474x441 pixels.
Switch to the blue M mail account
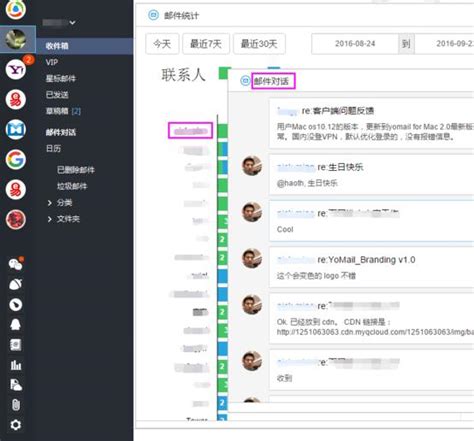(16, 129)
